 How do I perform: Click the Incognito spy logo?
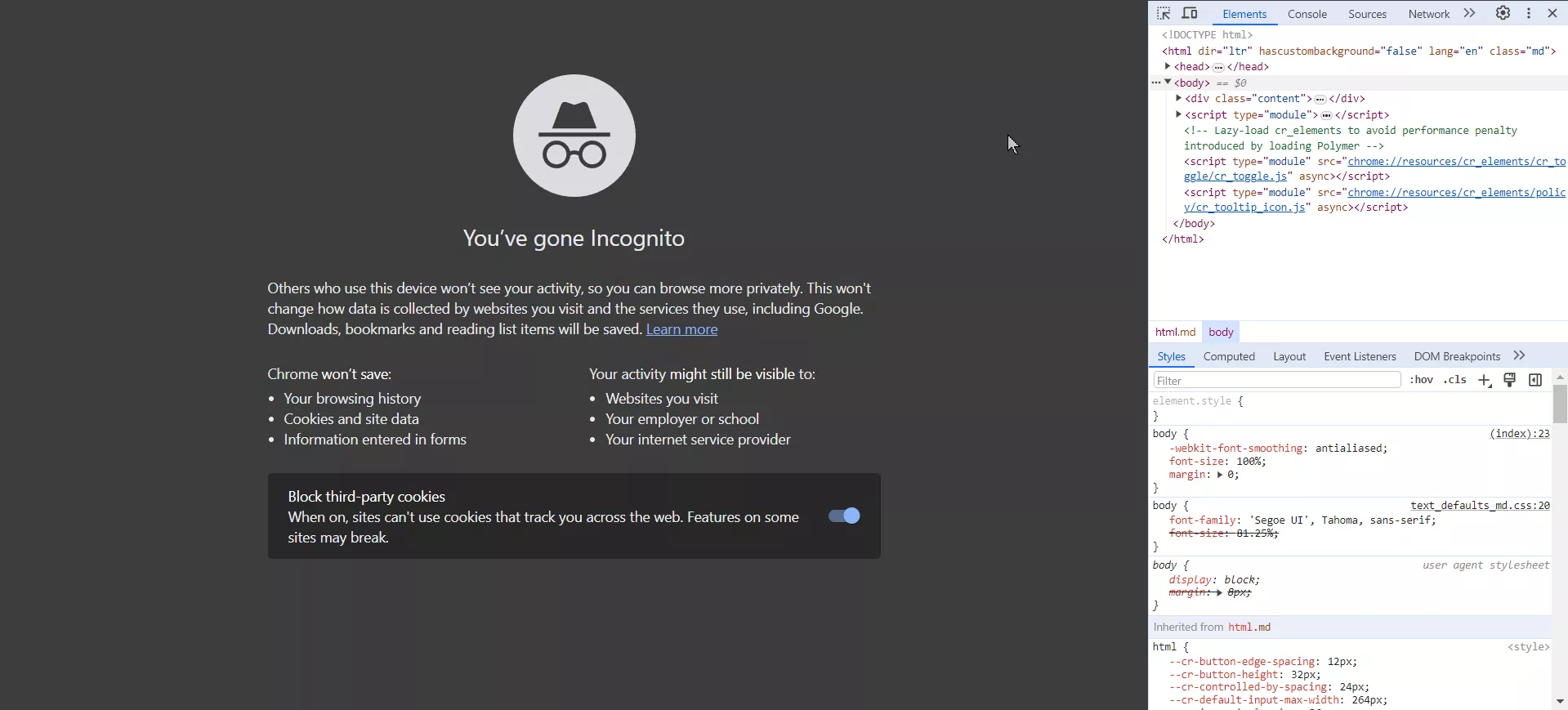(574, 136)
